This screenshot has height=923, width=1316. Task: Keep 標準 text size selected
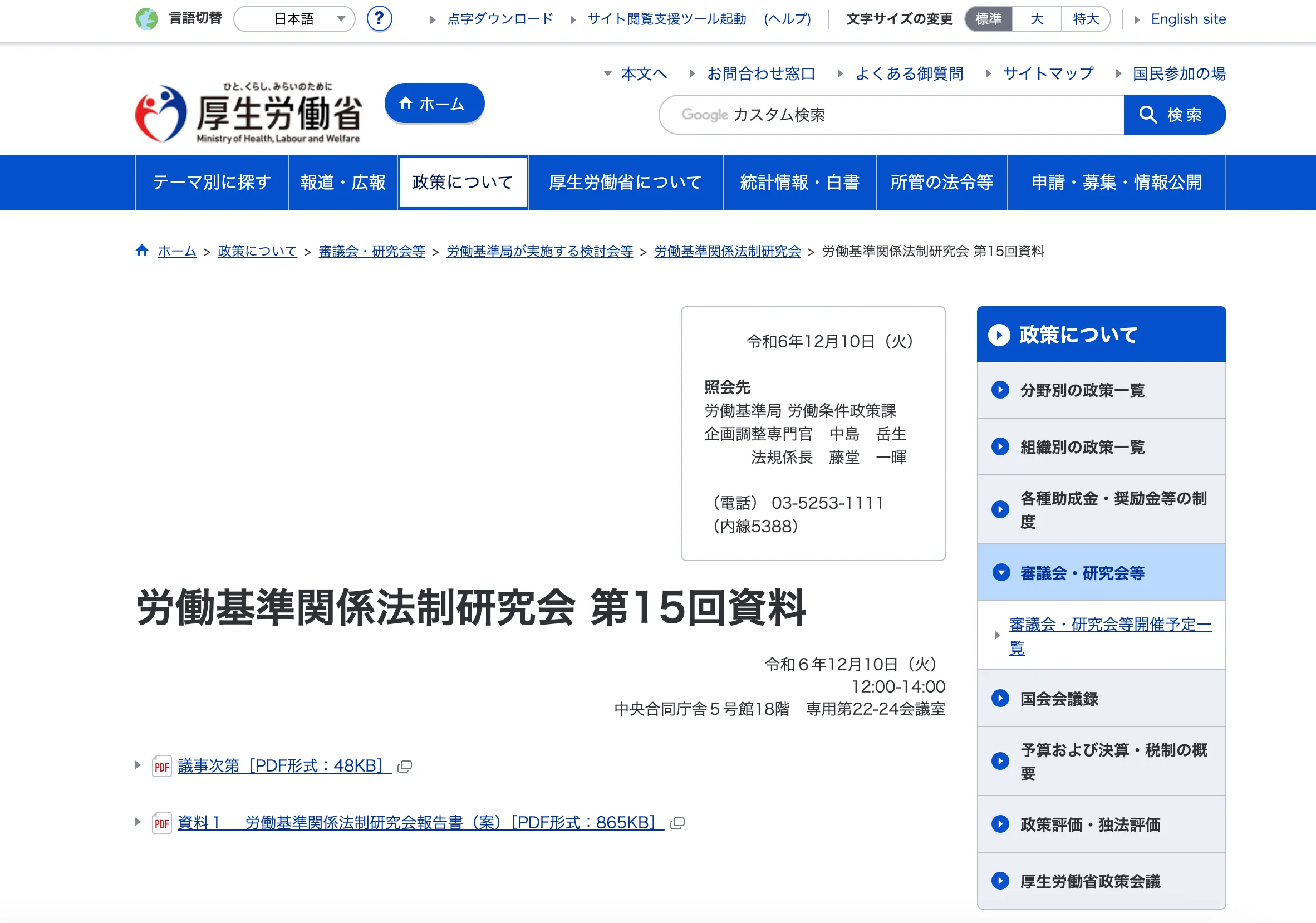click(988, 18)
